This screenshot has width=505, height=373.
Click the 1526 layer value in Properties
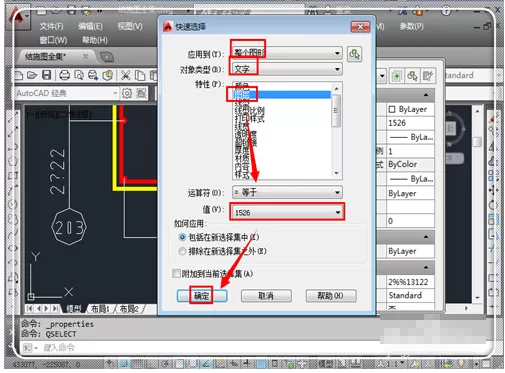click(x=410, y=123)
